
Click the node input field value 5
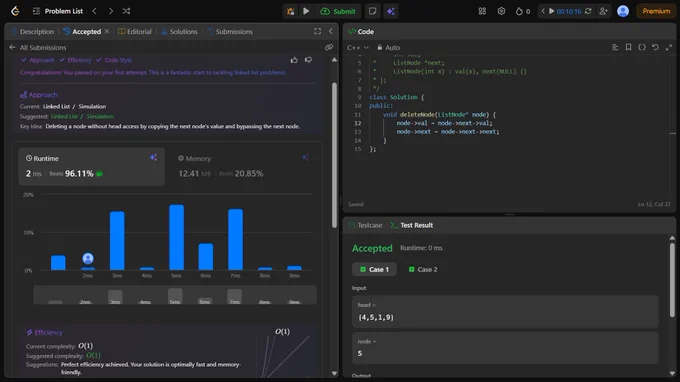pyautogui.click(x=505, y=348)
